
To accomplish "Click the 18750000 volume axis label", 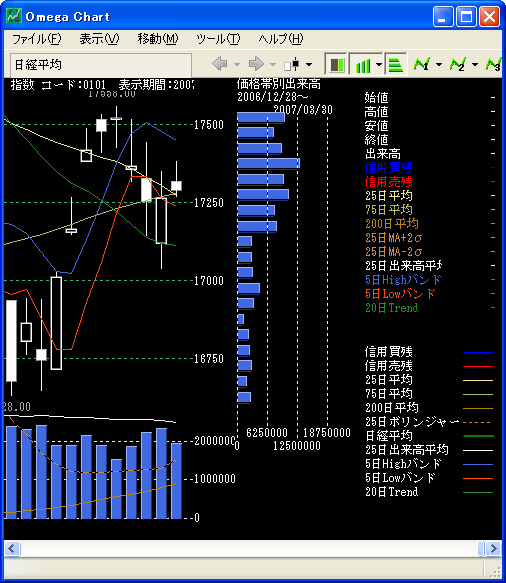I will click(327, 433).
